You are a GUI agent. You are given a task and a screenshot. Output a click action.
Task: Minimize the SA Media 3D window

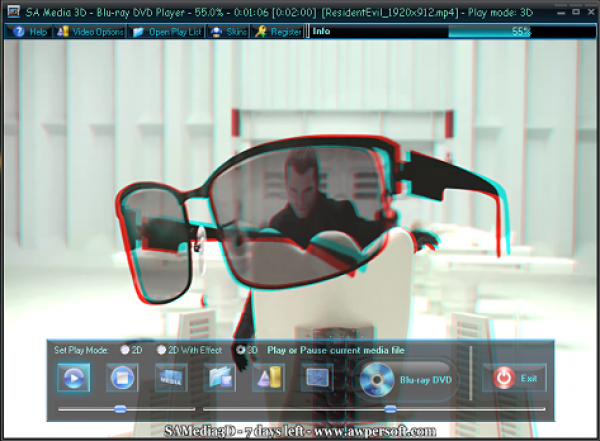pyautogui.click(x=561, y=12)
